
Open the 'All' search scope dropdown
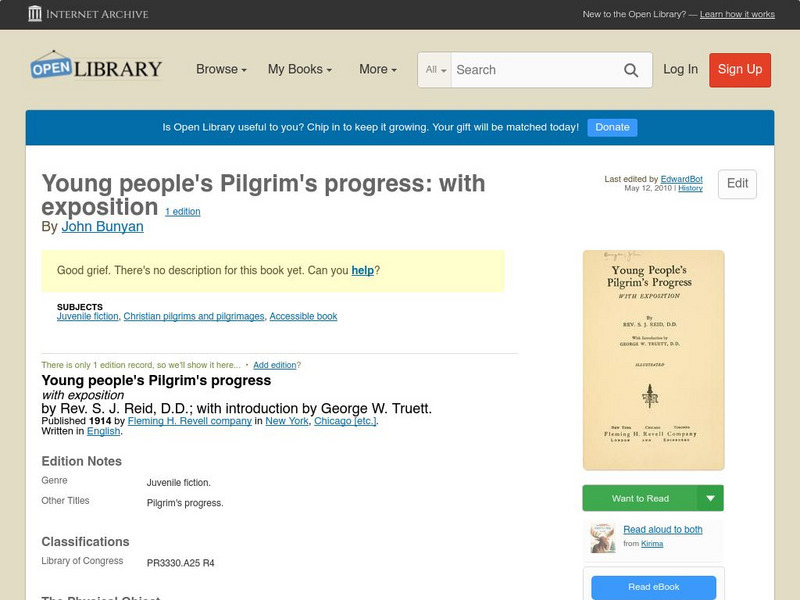[436, 70]
